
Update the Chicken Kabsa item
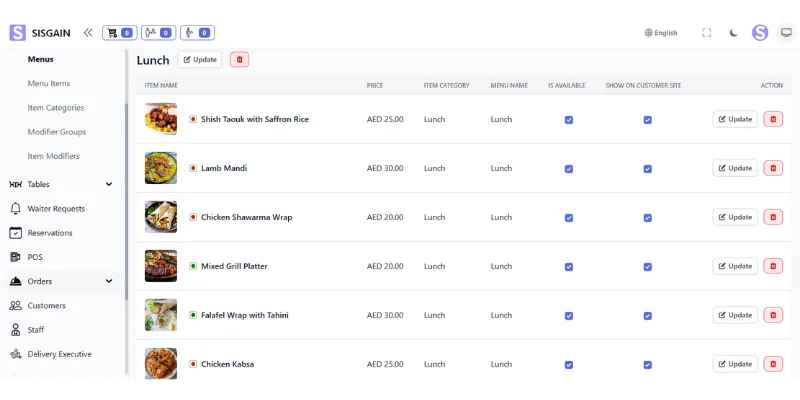[x=735, y=364]
